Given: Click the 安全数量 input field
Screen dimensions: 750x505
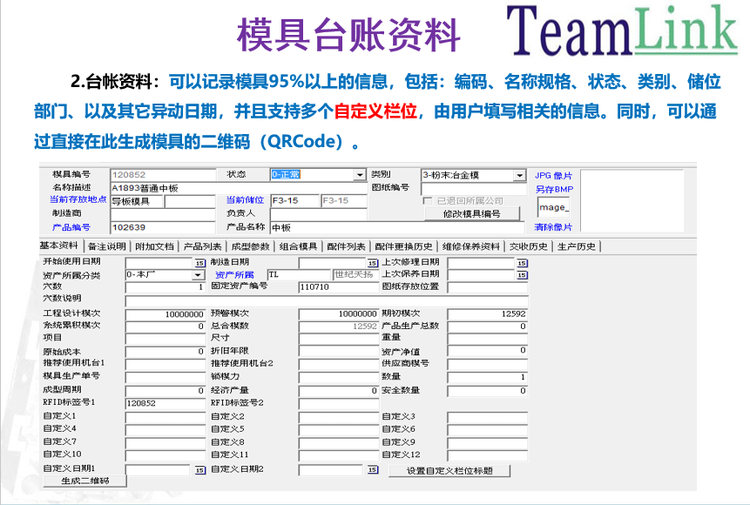Looking at the screenshot, I should (488, 391).
